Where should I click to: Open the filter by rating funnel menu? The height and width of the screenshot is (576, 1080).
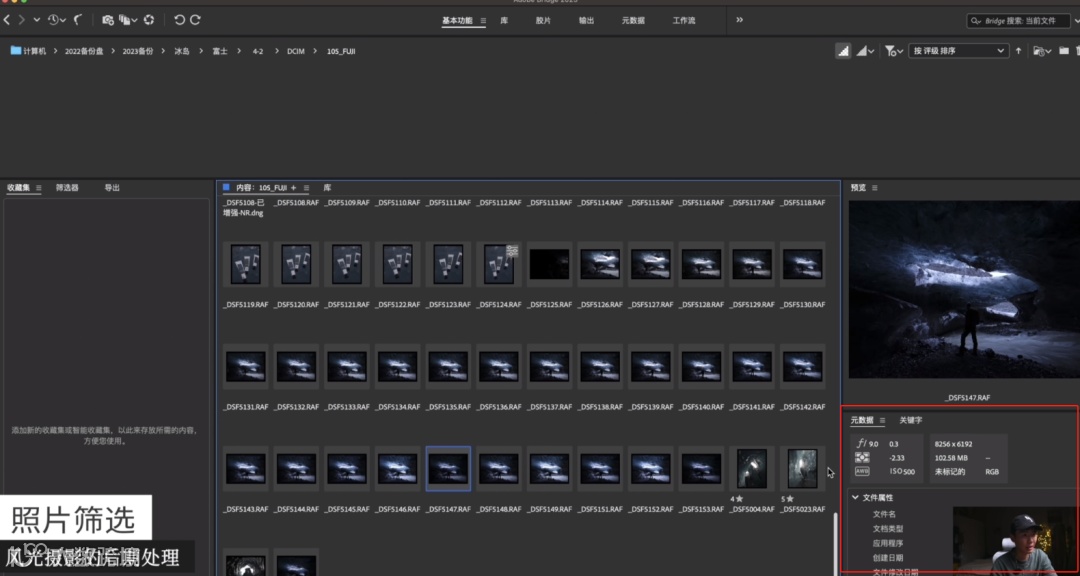point(894,51)
